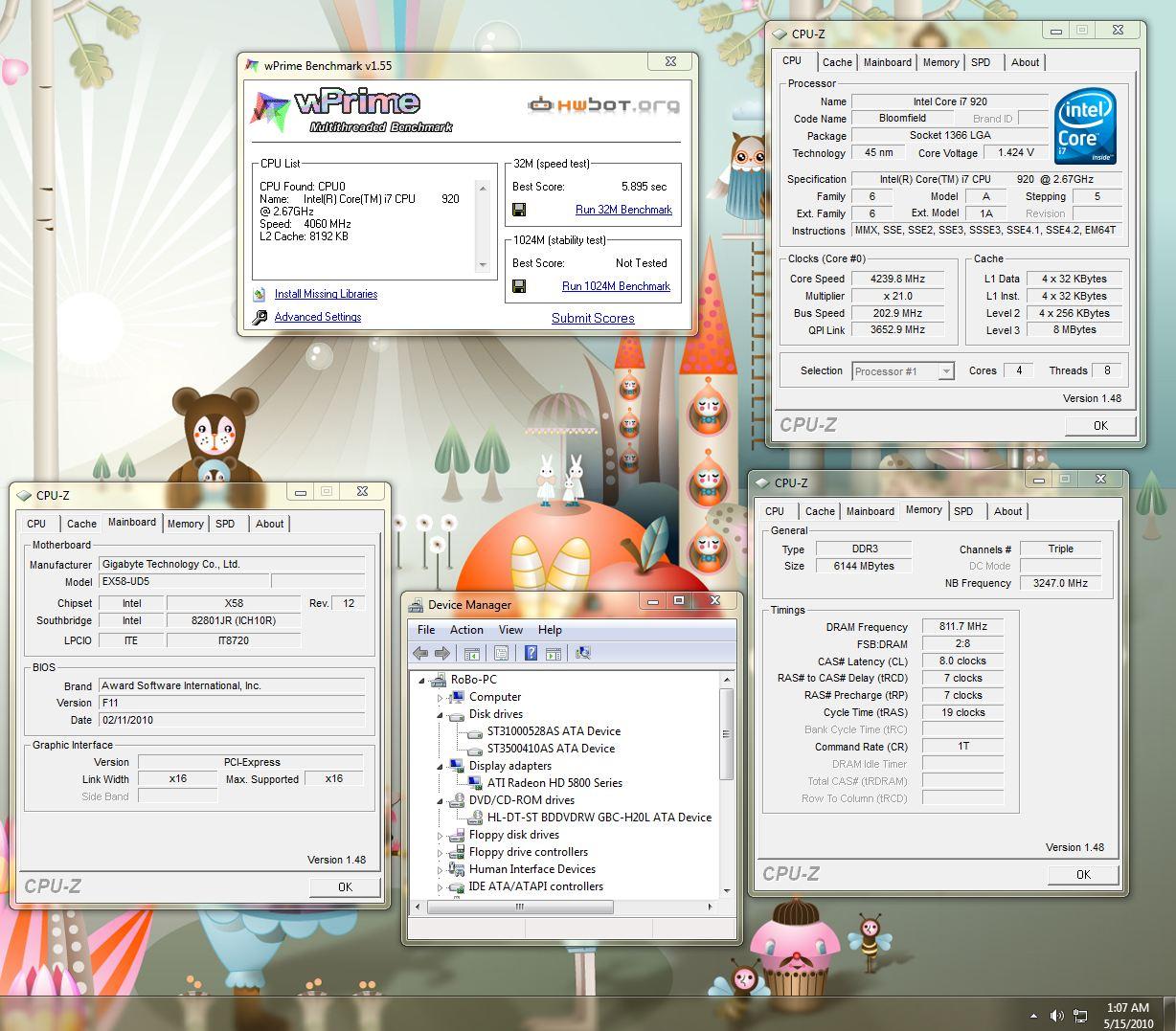This screenshot has height=1031, width=1176.
Task: Collapse the Display adapters node
Action: pos(441,766)
